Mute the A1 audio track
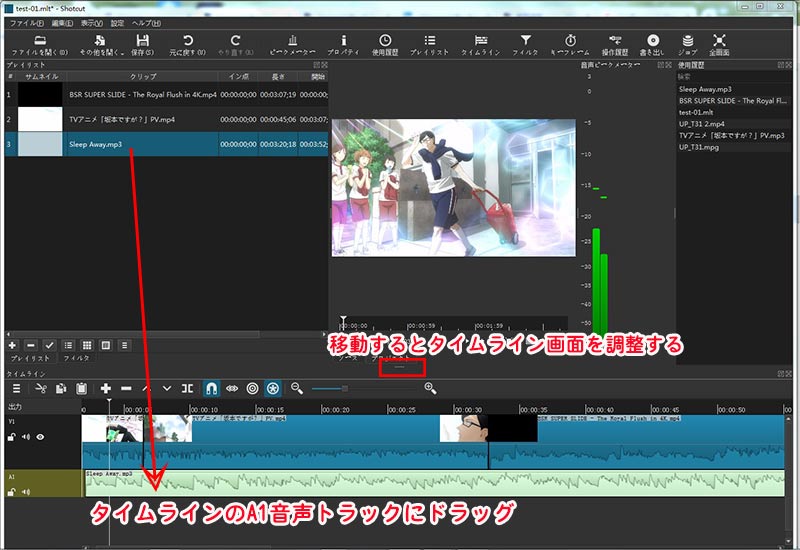 click(x=26, y=492)
